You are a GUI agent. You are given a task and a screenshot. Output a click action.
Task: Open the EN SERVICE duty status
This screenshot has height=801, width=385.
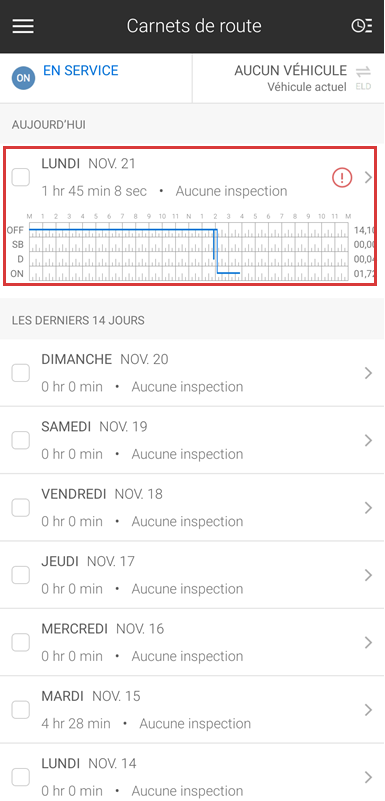pos(81,70)
